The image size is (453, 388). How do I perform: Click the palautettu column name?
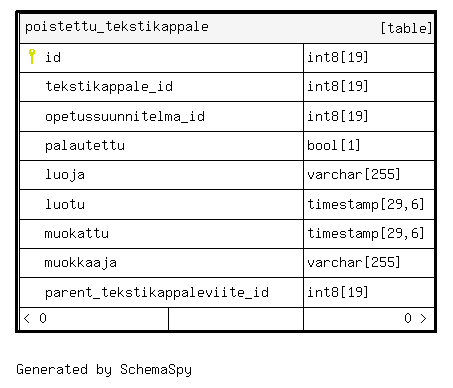[x=85, y=146]
